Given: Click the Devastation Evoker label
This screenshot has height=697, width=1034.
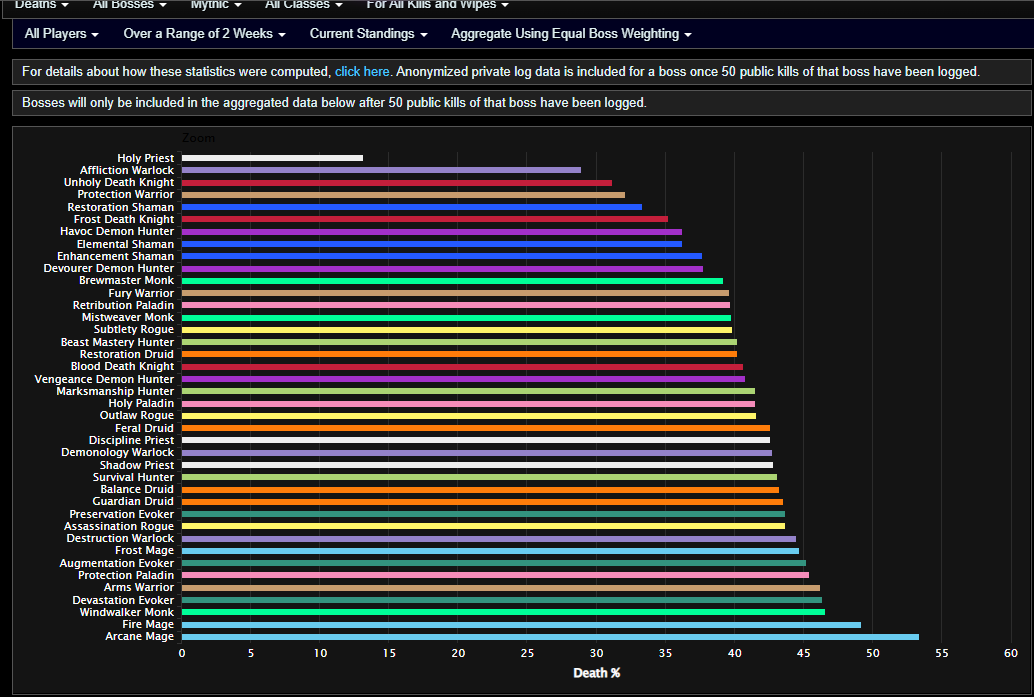Looking at the screenshot, I should click(x=123, y=600).
